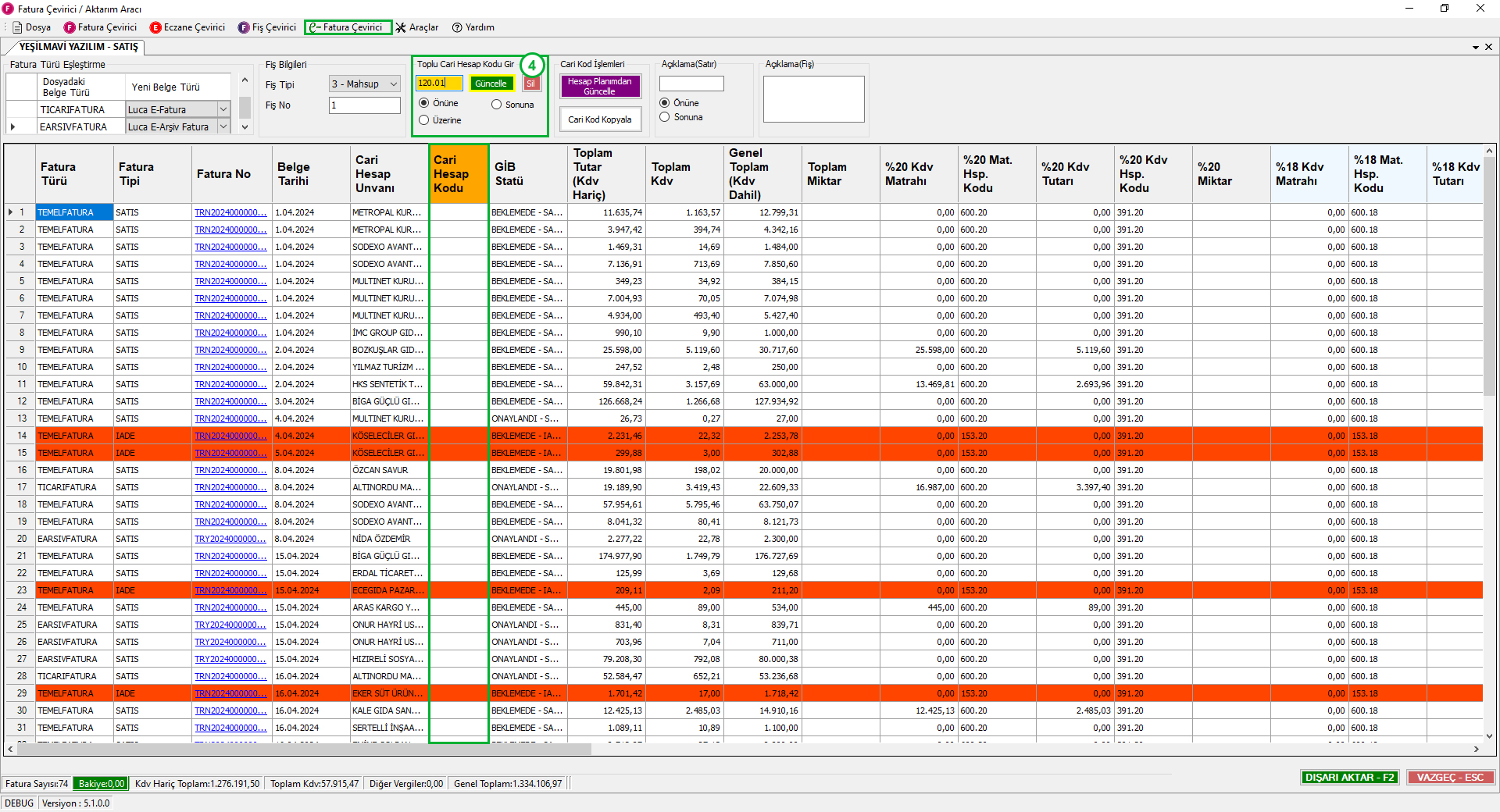Click the red Eczane Çevirici icon
Screen dimensions: 1500x812
(155, 27)
